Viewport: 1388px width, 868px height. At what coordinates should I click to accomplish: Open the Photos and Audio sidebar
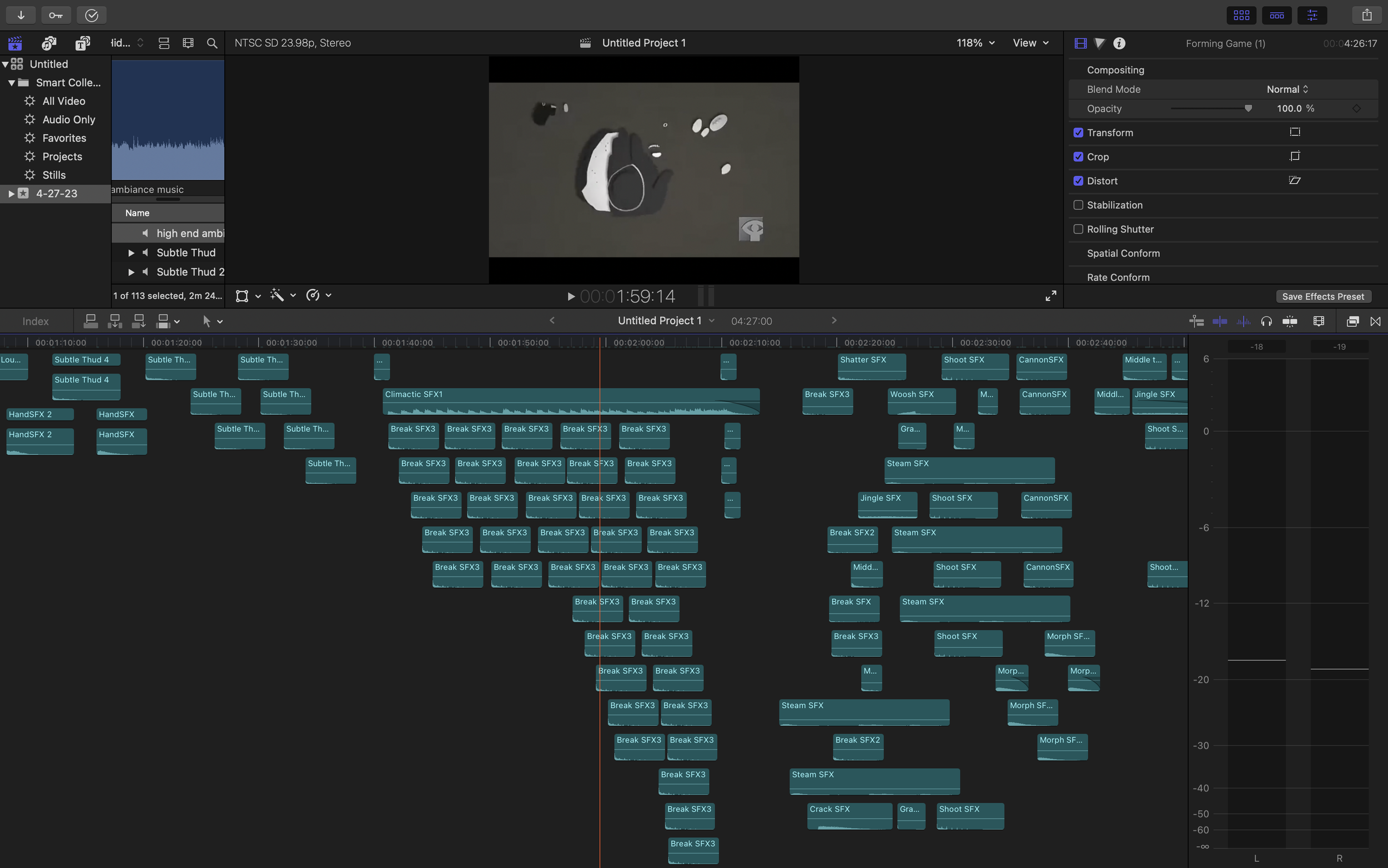49,43
